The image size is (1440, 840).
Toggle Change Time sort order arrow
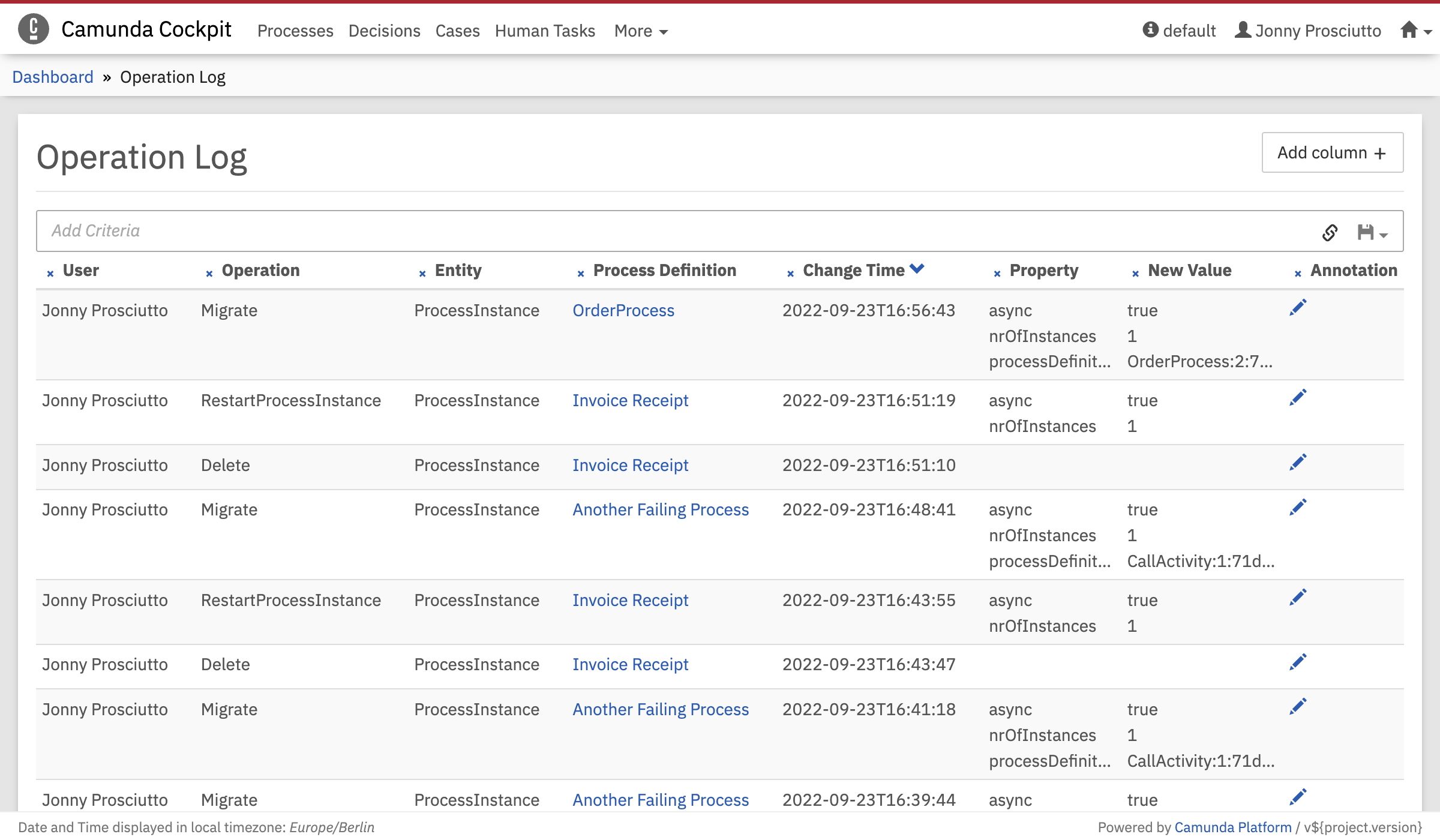point(917,269)
